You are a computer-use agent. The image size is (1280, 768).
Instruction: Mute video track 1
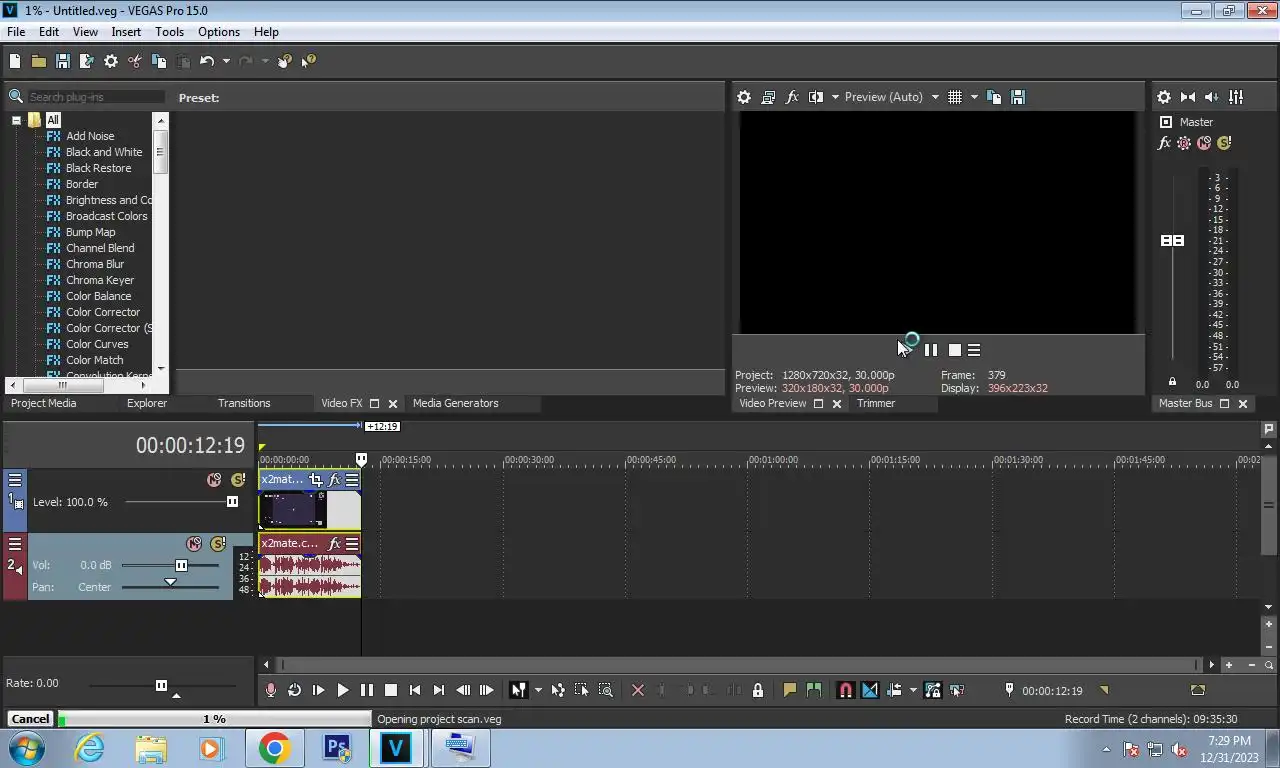pos(213,480)
